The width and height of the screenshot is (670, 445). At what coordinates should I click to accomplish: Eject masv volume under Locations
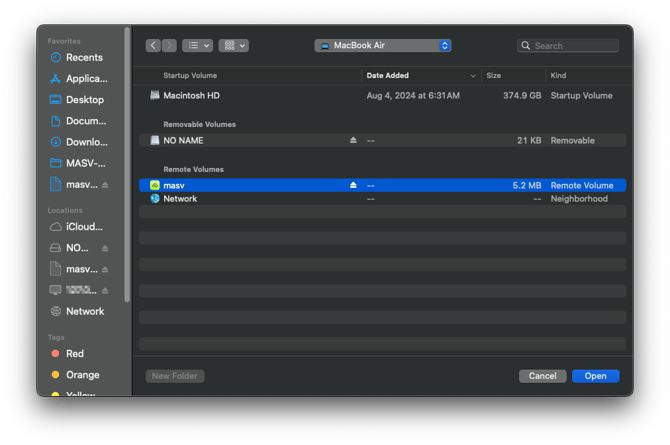105,270
